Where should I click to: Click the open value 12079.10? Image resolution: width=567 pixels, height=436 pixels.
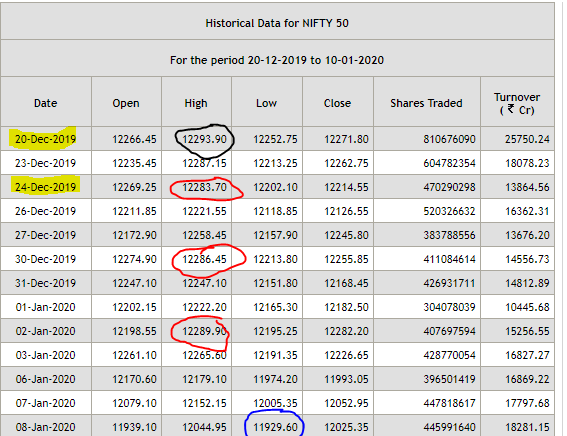[x=134, y=403]
